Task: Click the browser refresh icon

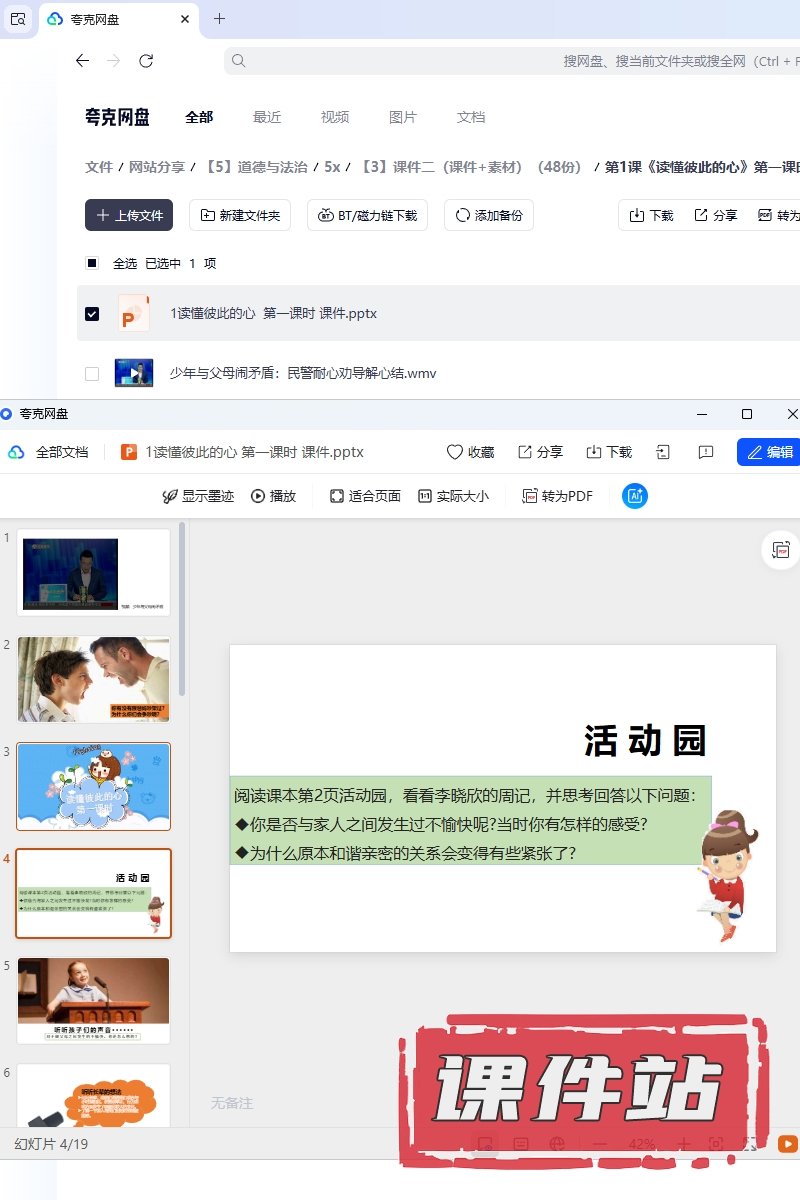Action: tap(146, 61)
